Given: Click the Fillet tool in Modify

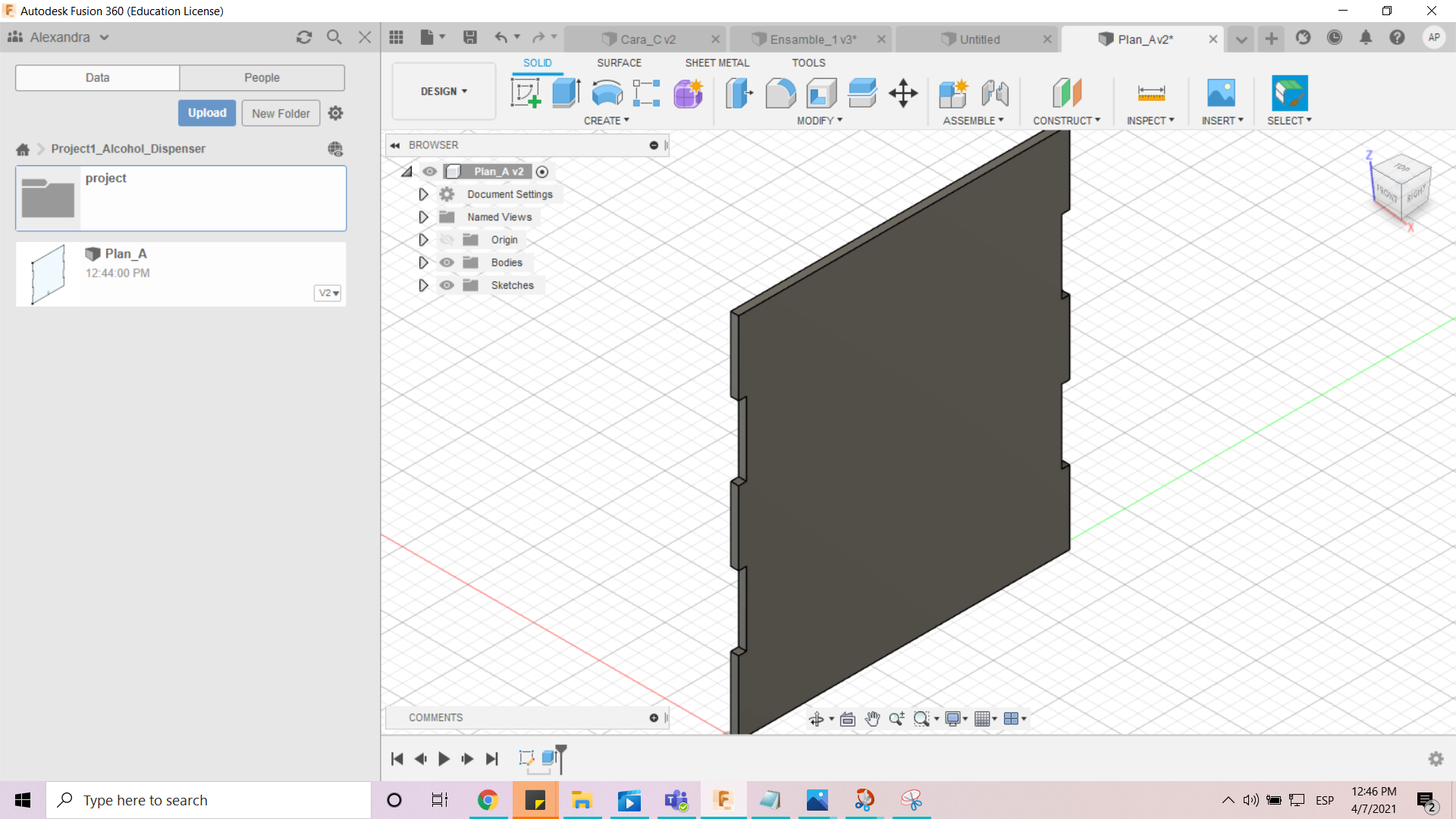Looking at the screenshot, I should [x=780, y=93].
